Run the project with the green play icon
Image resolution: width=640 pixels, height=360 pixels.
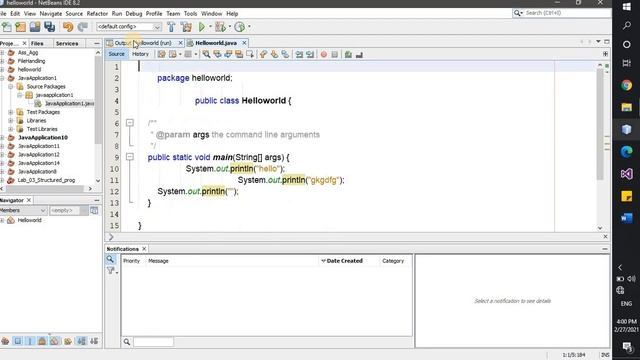tap(202, 27)
